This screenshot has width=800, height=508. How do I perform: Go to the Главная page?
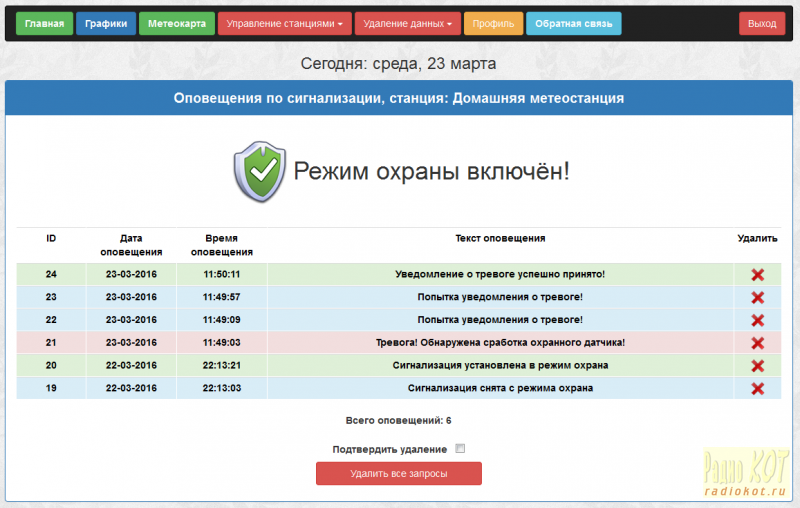click(44, 23)
